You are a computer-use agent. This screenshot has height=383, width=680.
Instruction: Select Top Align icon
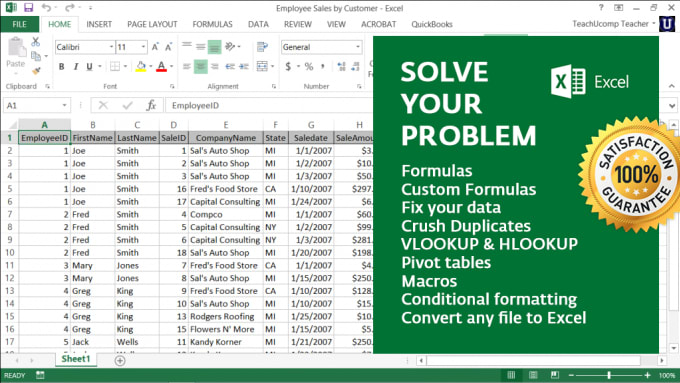[x=187, y=46]
